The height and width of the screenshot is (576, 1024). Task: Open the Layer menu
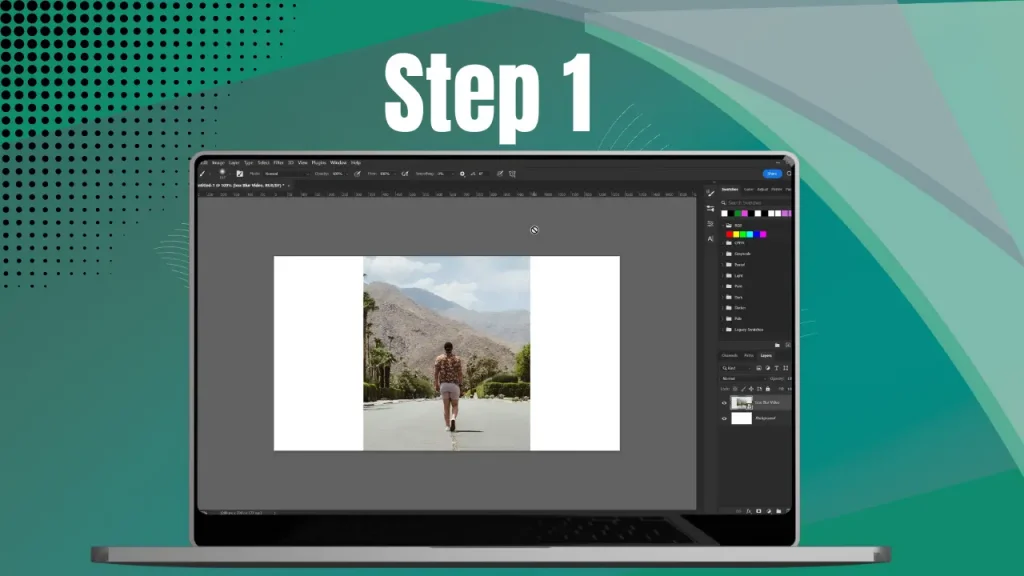(234, 163)
